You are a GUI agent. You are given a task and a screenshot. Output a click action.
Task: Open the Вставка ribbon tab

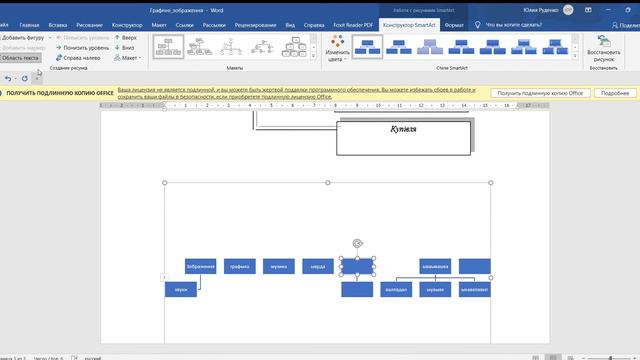click(x=58, y=25)
